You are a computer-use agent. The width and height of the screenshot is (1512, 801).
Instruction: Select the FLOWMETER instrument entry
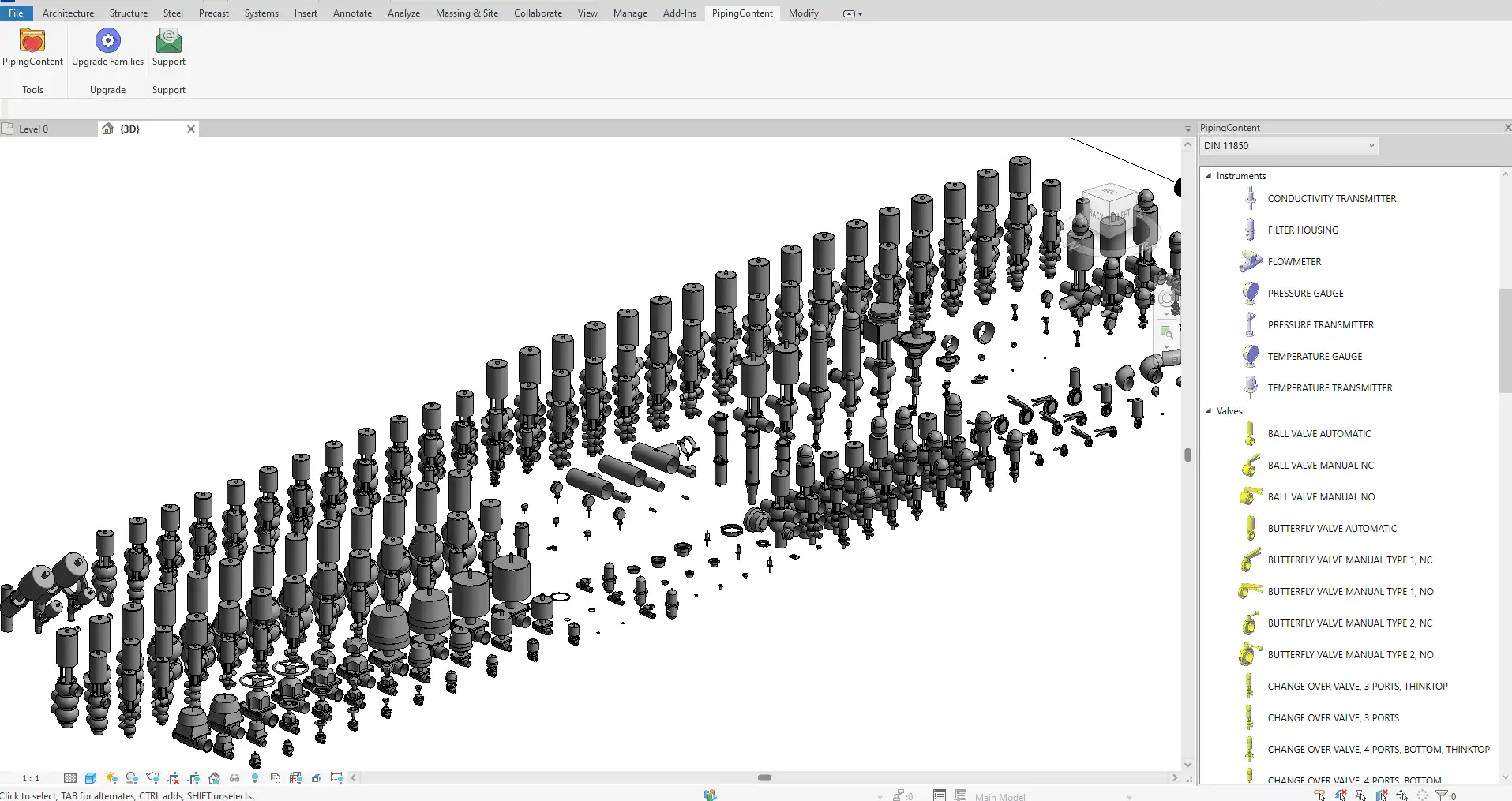pyautogui.click(x=1294, y=262)
